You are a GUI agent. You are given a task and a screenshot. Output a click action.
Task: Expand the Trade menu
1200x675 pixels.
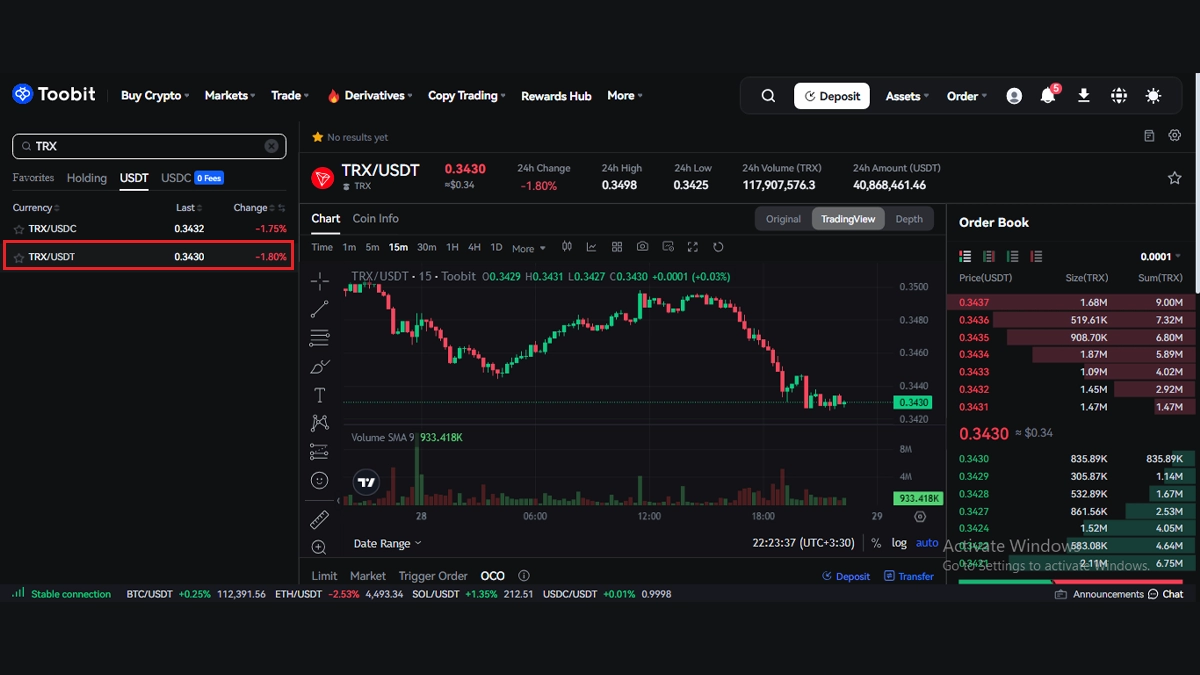click(x=291, y=96)
